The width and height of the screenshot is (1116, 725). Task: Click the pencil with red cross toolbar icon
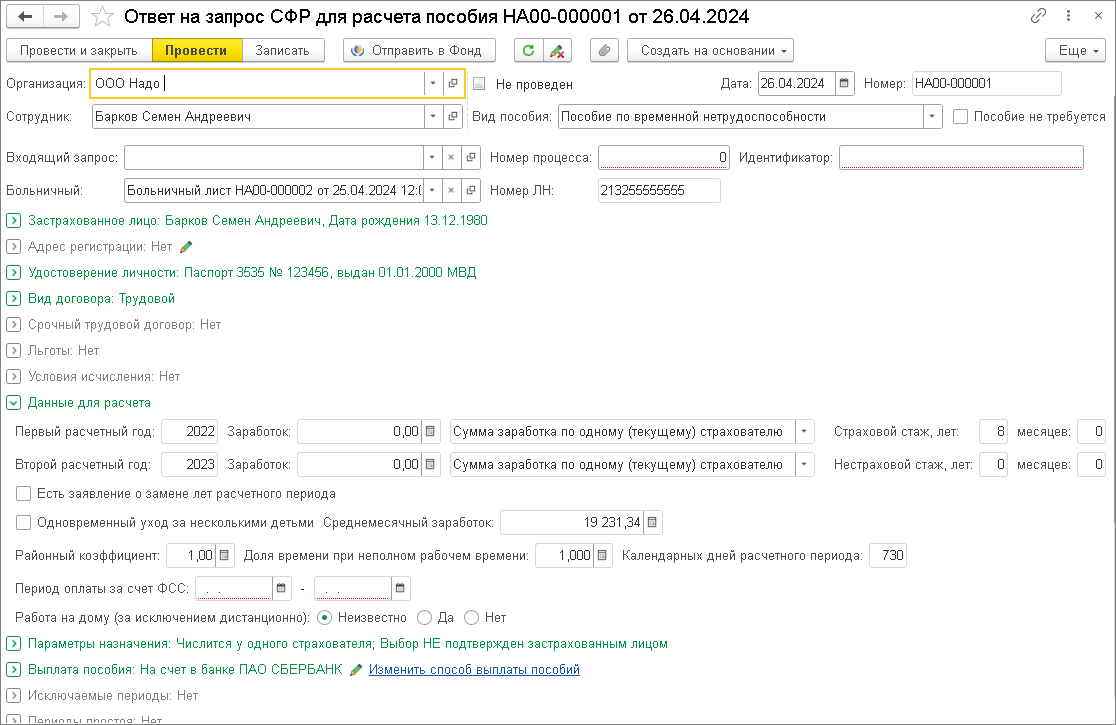pos(557,51)
